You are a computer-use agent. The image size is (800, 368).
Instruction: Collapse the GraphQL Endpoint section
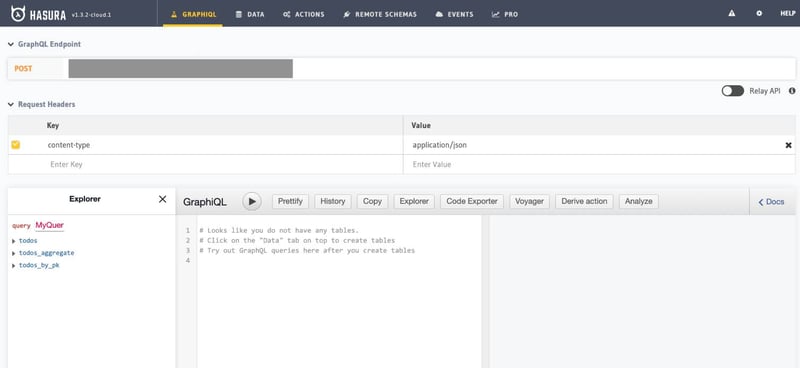pyautogui.click(x=11, y=44)
